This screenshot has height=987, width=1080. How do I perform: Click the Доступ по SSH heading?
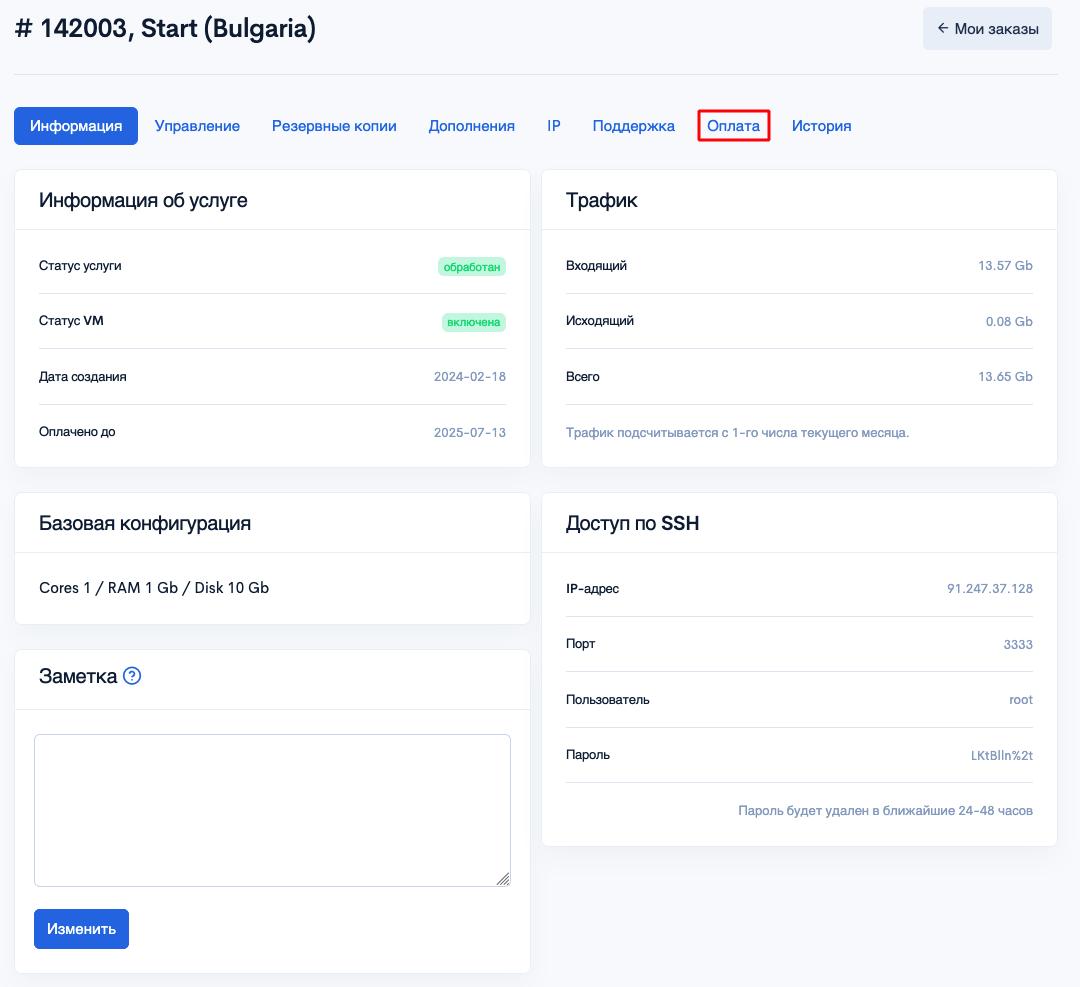632,523
